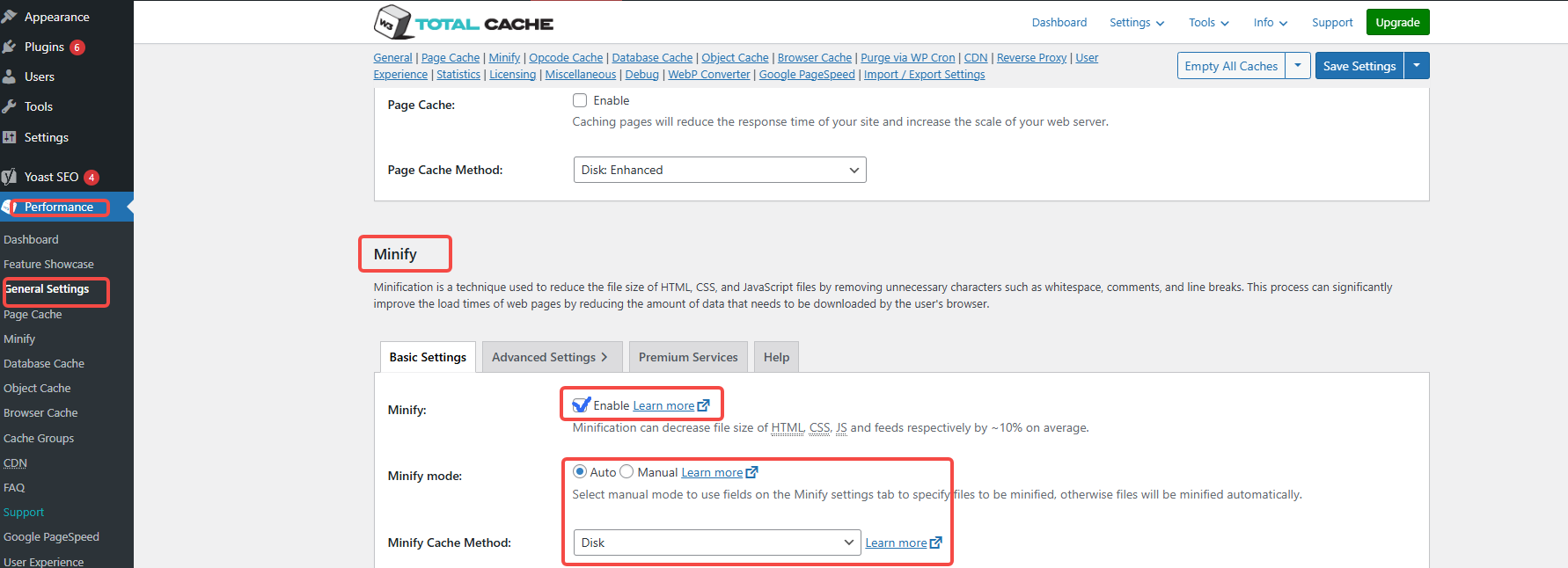Click the green Upgrade button

pyautogui.click(x=1397, y=22)
